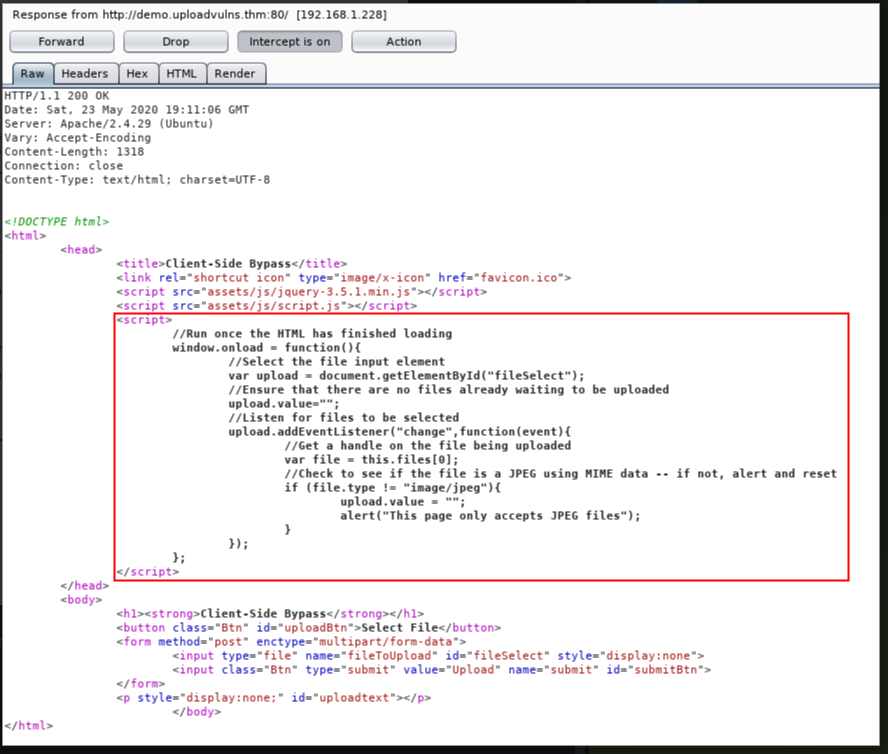This screenshot has width=888, height=754.
Task: Click the var file = this.files[0] line
Action: coord(372,459)
